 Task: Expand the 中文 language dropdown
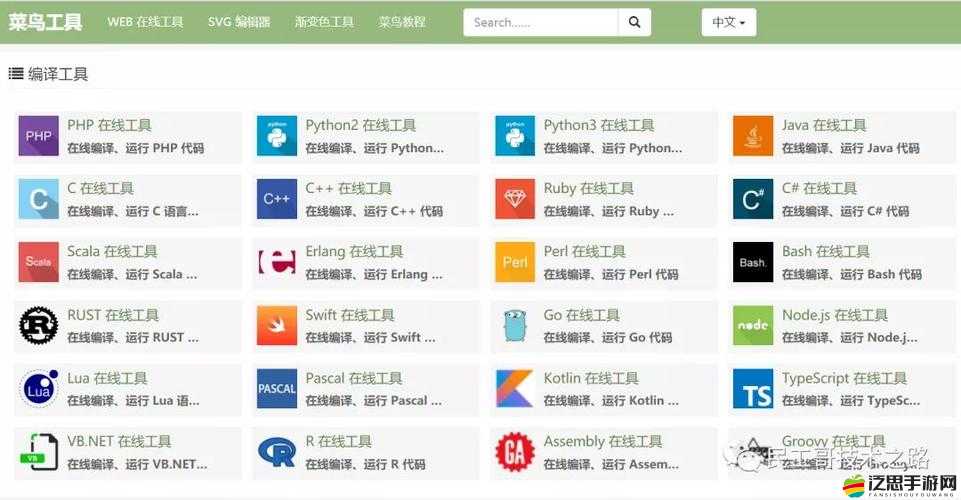pyautogui.click(x=729, y=22)
